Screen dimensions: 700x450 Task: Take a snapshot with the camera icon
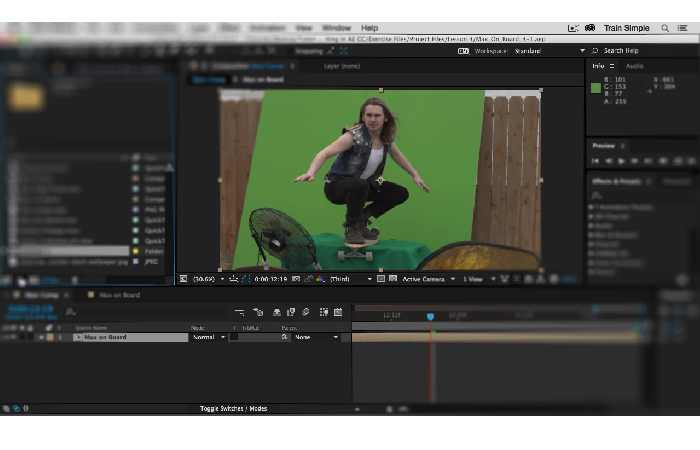click(x=296, y=279)
